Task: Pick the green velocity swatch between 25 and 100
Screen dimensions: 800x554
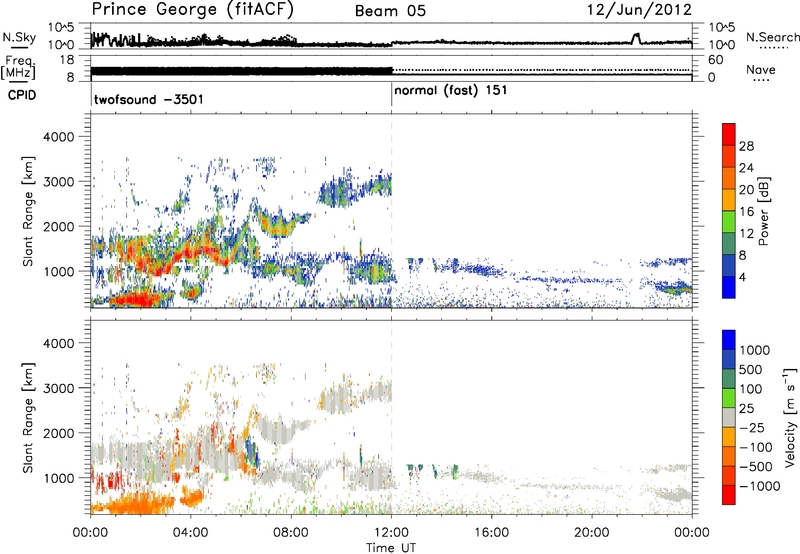Action: [x=729, y=398]
